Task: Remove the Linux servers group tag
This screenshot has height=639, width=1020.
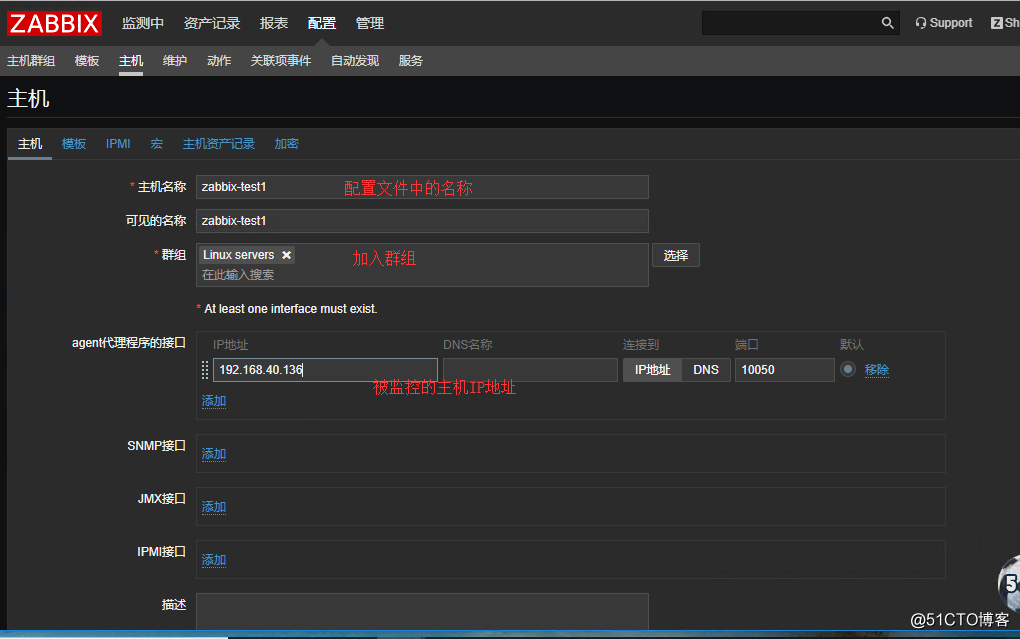Action: click(286, 255)
